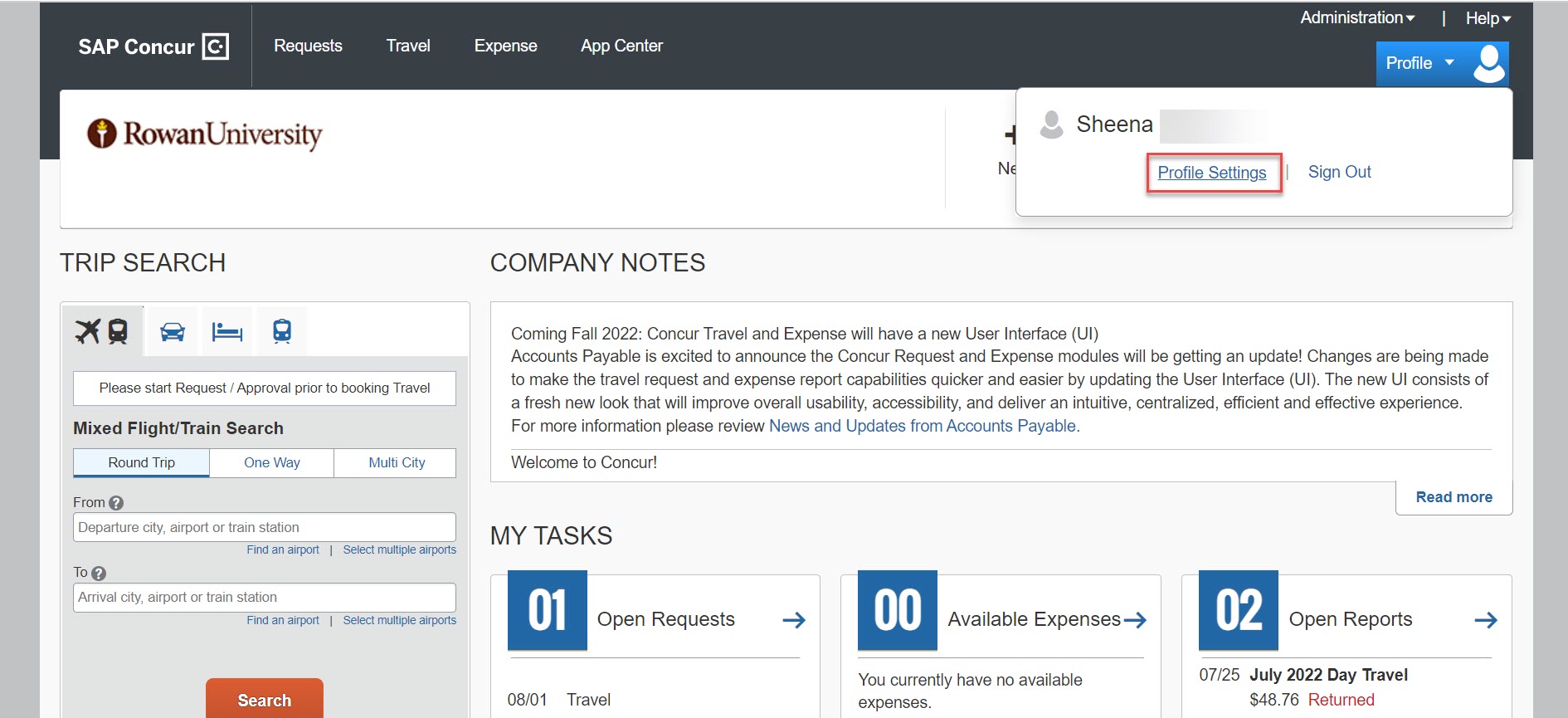
Task: Select the One Way tab
Action: (272, 462)
